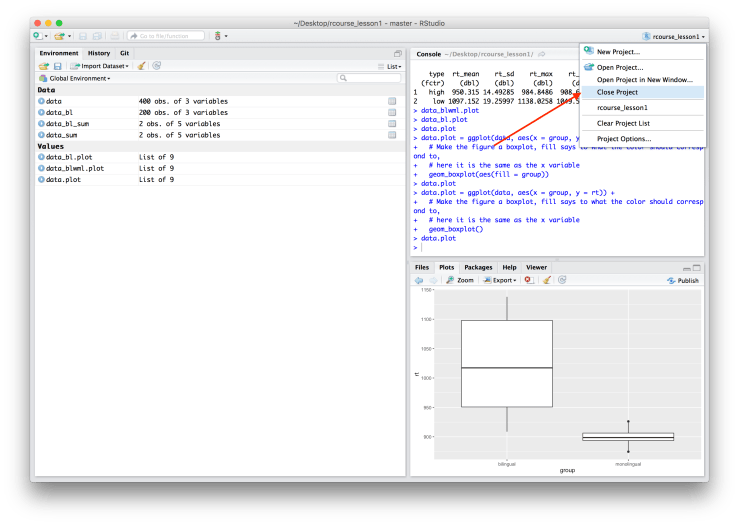Expand the data_bl_sum object
The height and width of the screenshot is (525, 739).
pyautogui.click(x=41, y=123)
